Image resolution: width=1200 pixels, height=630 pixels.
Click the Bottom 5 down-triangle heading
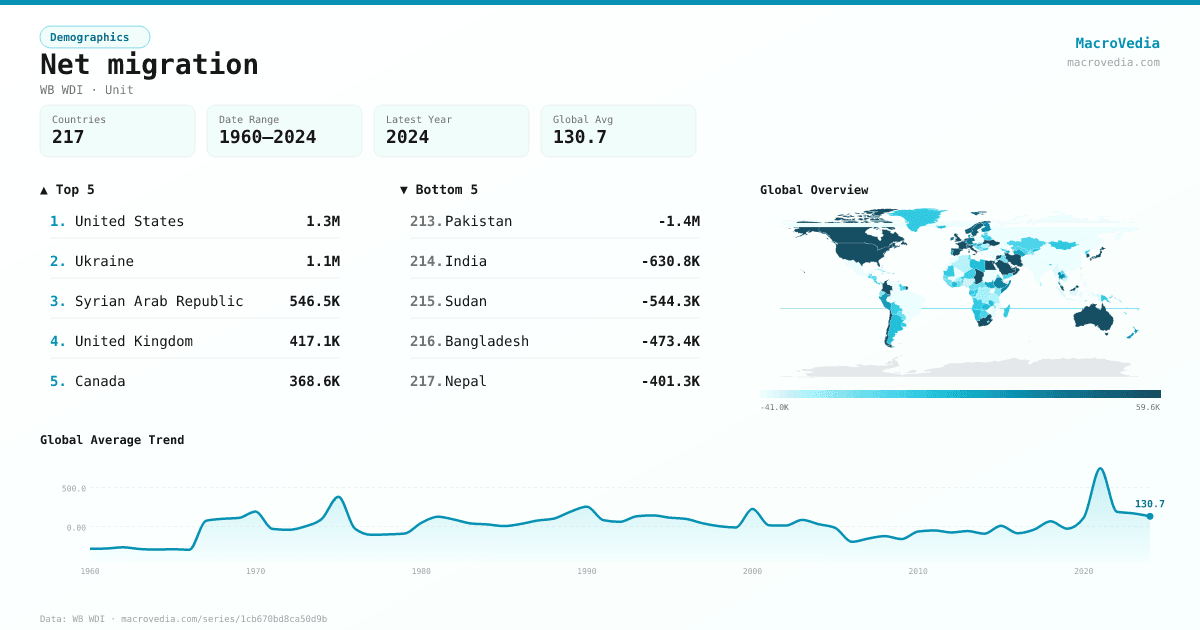[439, 190]
